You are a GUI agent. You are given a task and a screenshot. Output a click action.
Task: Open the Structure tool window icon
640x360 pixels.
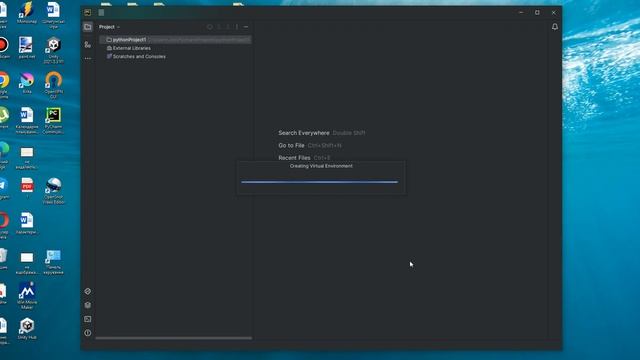(x=88, y=44)
